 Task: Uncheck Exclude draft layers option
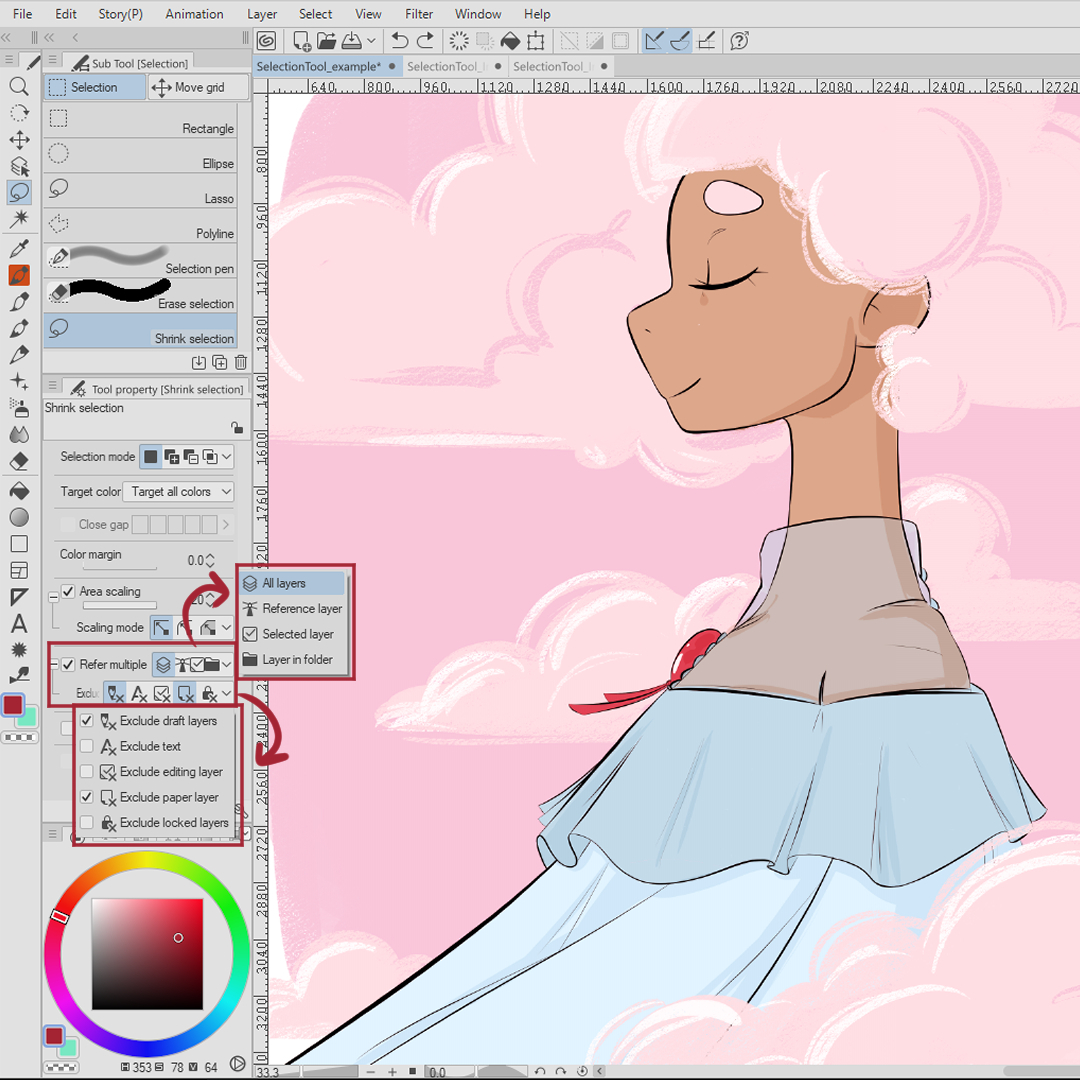tap(87, 721)
